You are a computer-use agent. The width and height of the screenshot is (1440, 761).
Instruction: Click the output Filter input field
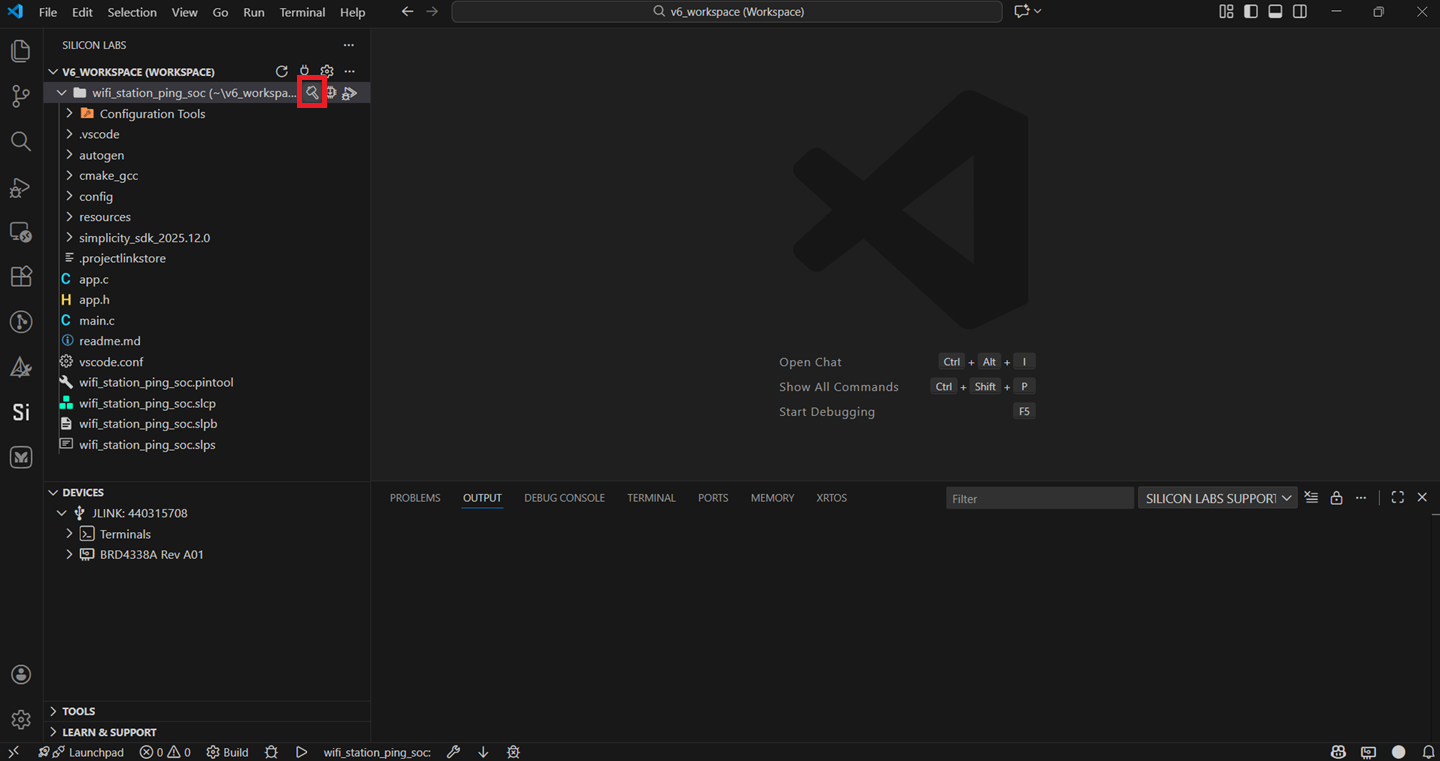coord(1039,498)
